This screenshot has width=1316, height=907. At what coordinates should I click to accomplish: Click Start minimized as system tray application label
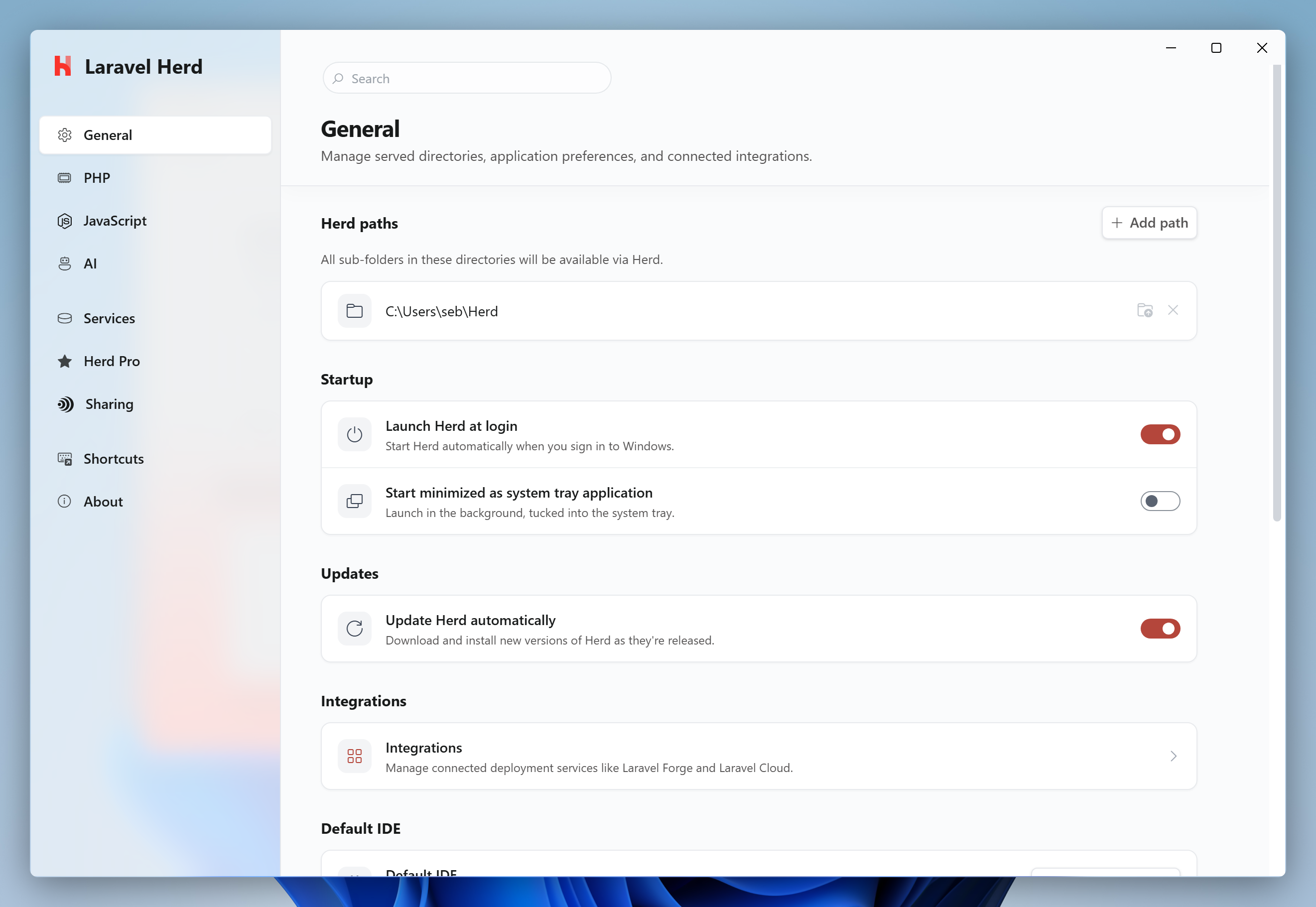coord(519,493)
